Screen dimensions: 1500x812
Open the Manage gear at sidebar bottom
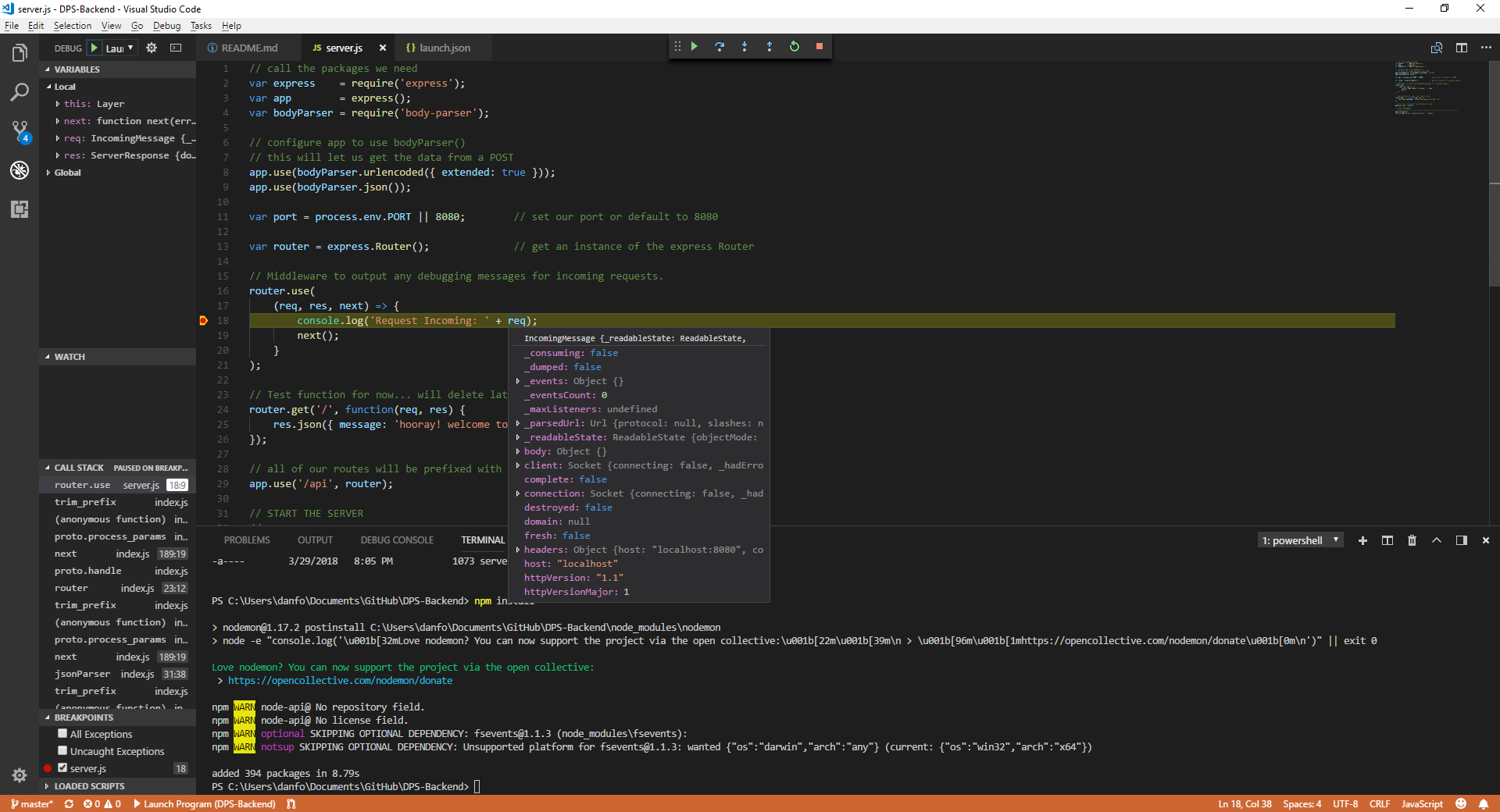point(20,775)
